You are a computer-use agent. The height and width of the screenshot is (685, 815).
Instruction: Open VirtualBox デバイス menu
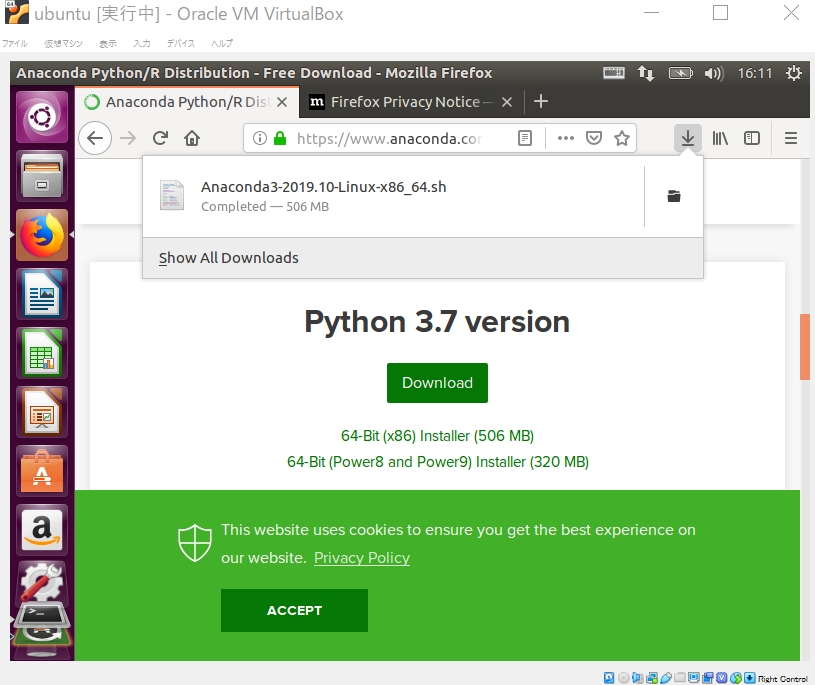pyautogui.click(x=181, y=44)
